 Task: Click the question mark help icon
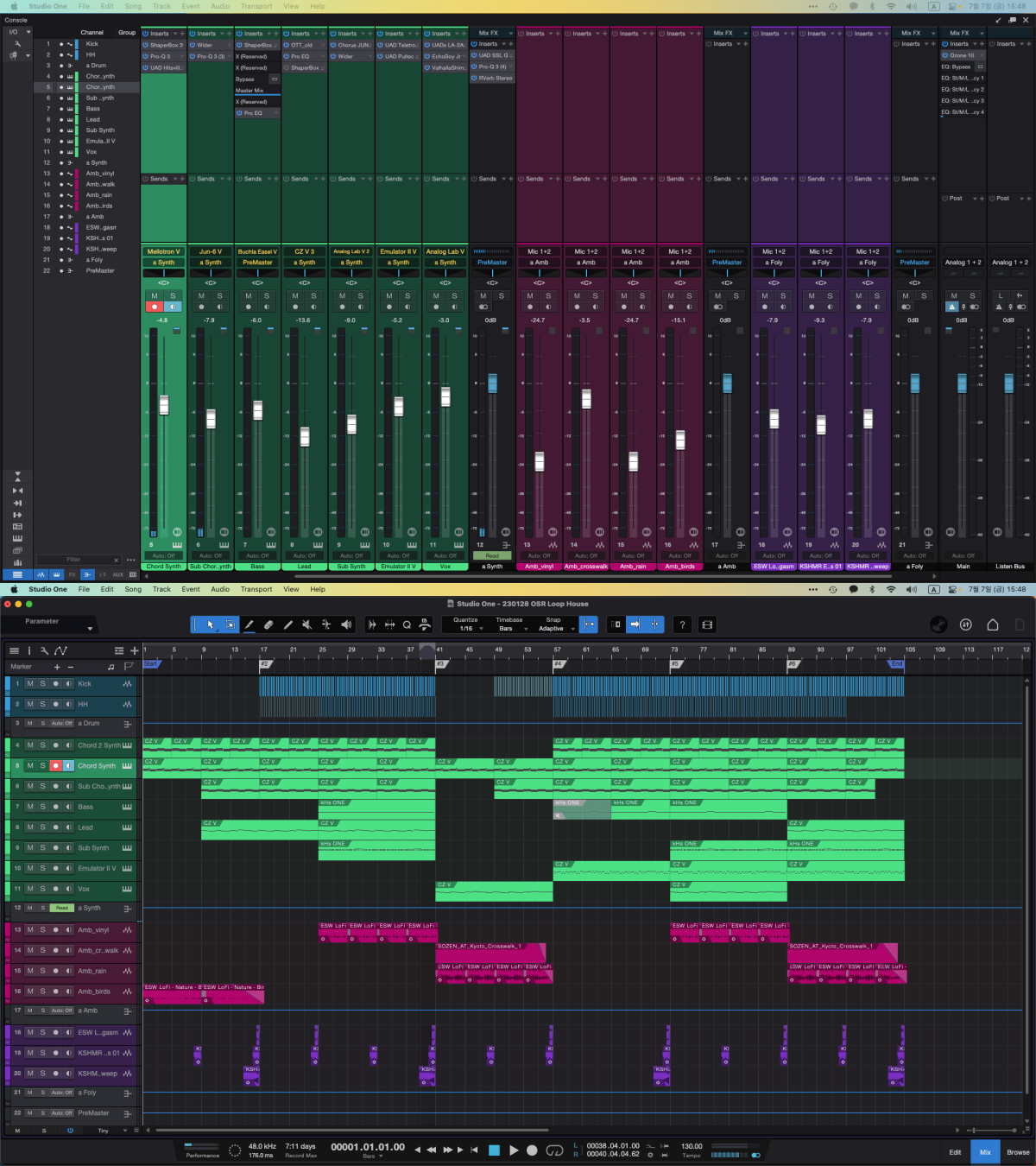pos(682,624)
